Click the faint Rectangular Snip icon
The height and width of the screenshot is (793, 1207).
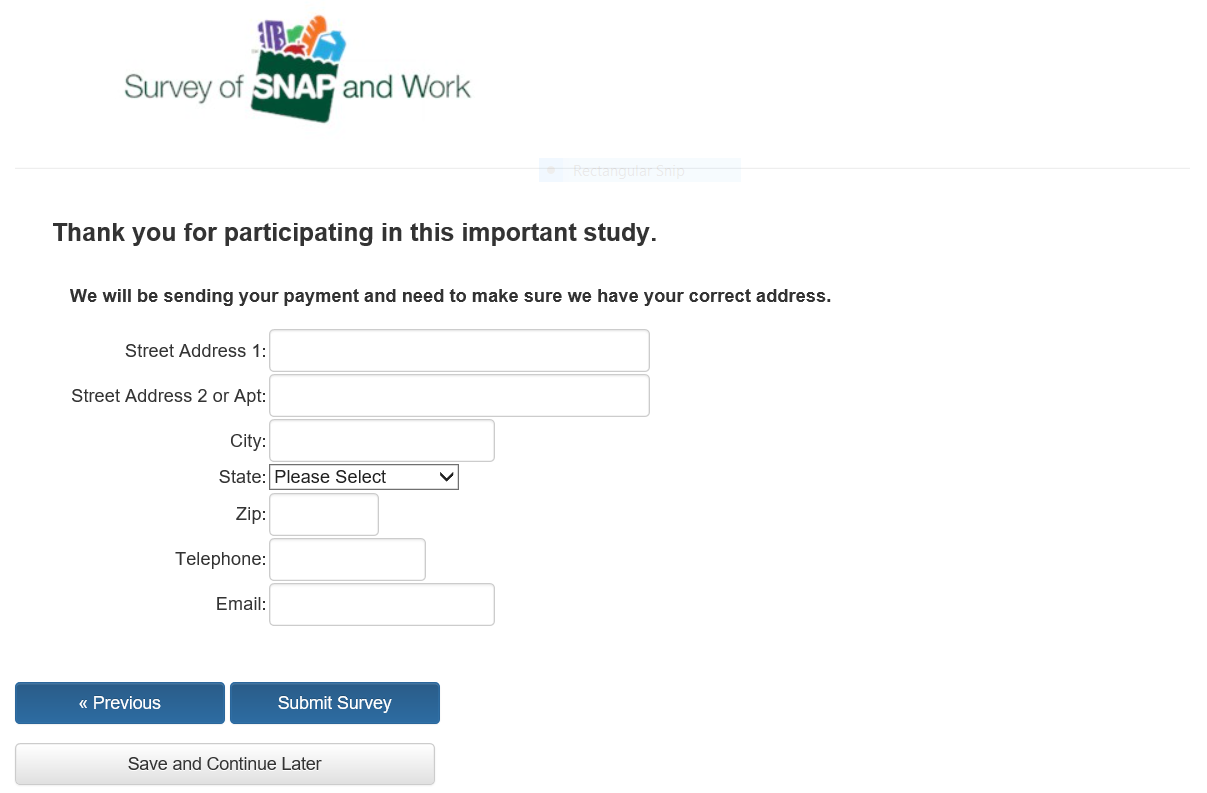pyautogui.click(x=551, y=171)
